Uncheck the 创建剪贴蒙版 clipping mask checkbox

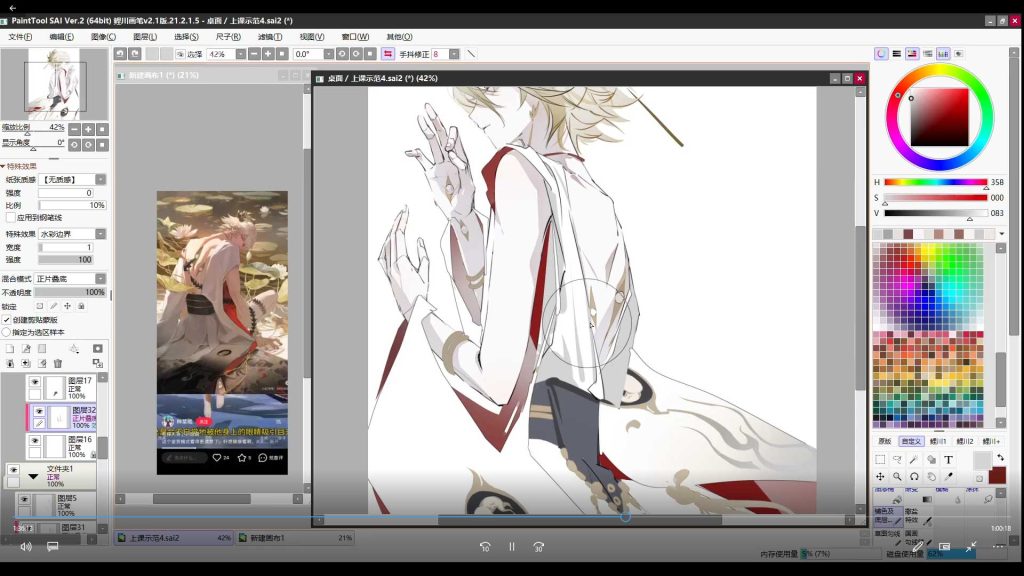click(x=7, y=320)
